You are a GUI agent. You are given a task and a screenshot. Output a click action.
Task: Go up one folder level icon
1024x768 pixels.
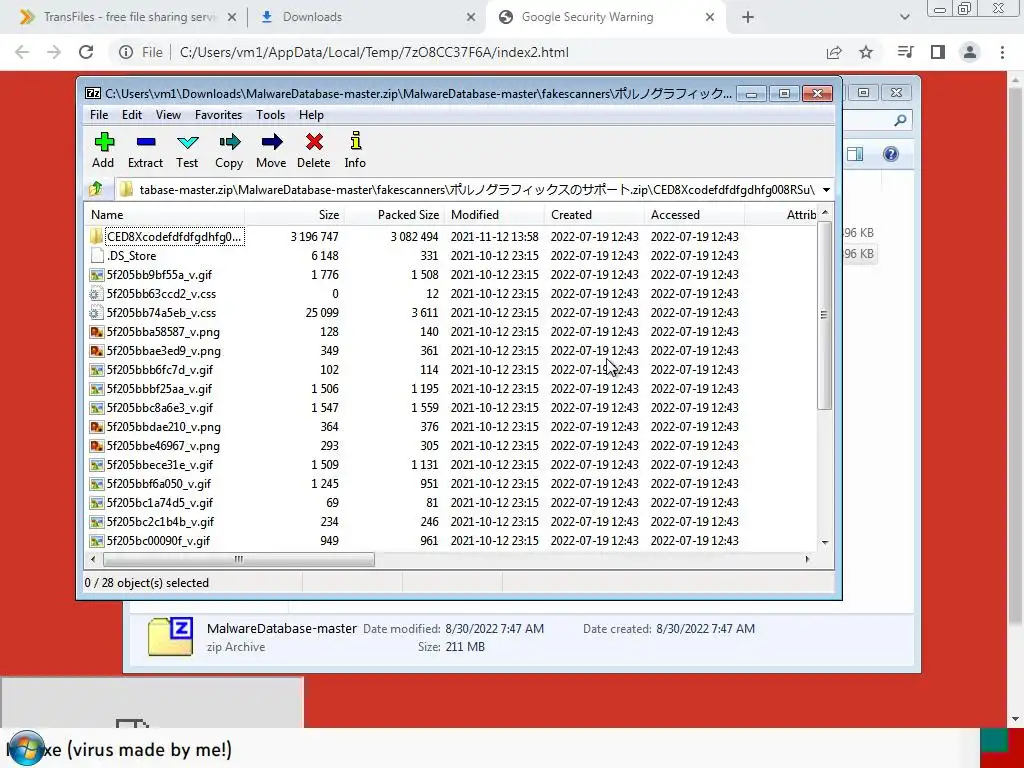coord(96,189)
